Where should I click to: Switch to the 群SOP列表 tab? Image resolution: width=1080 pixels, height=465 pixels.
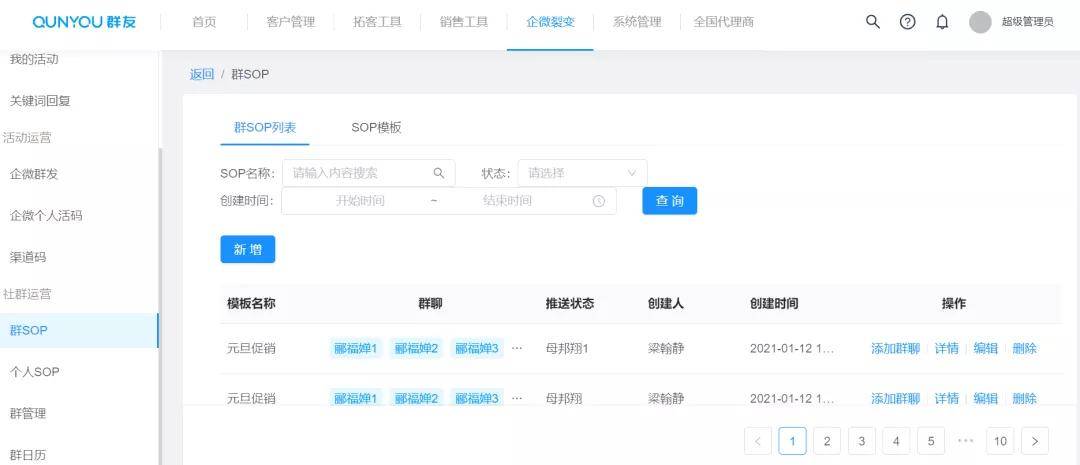pos(265,127)
